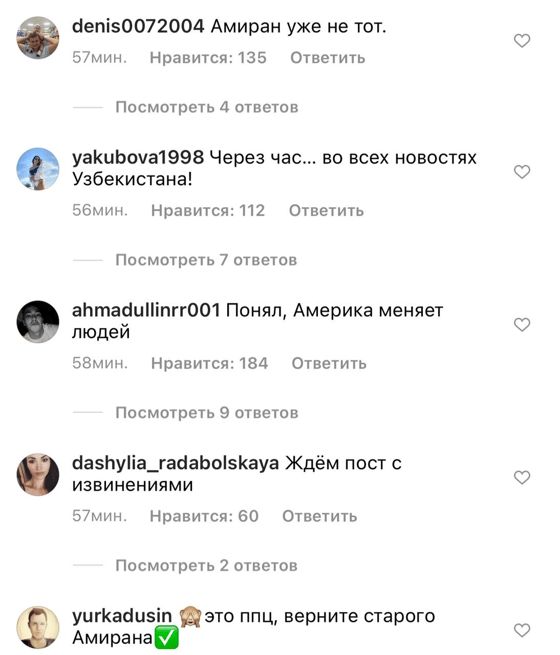Viewport: 560px width, 655px height.
Task: Expand Посмотреть 4 ответов replies
Action: 207,107
